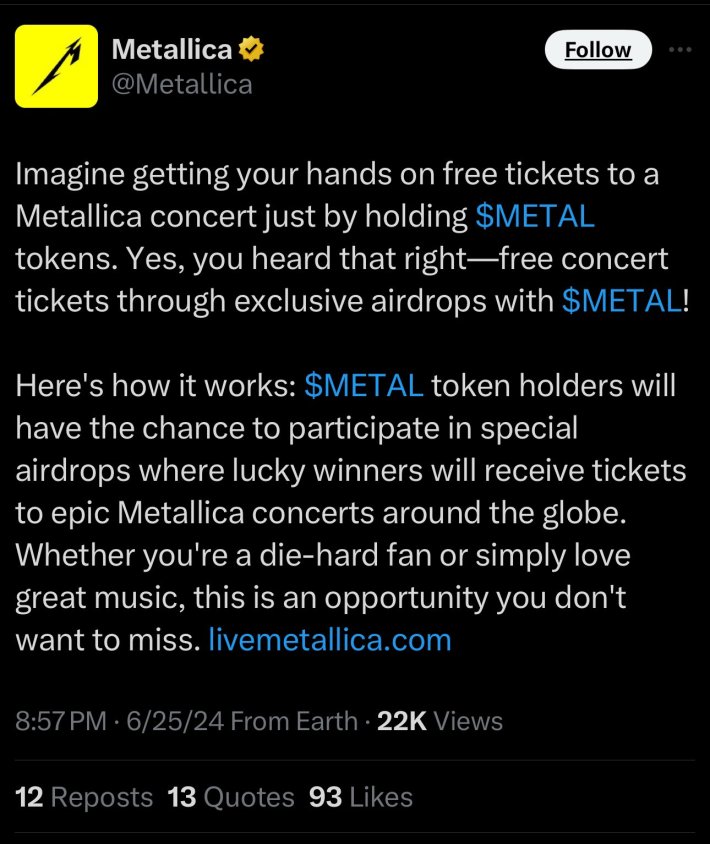Follow the Metallica account

click(598, 50)
